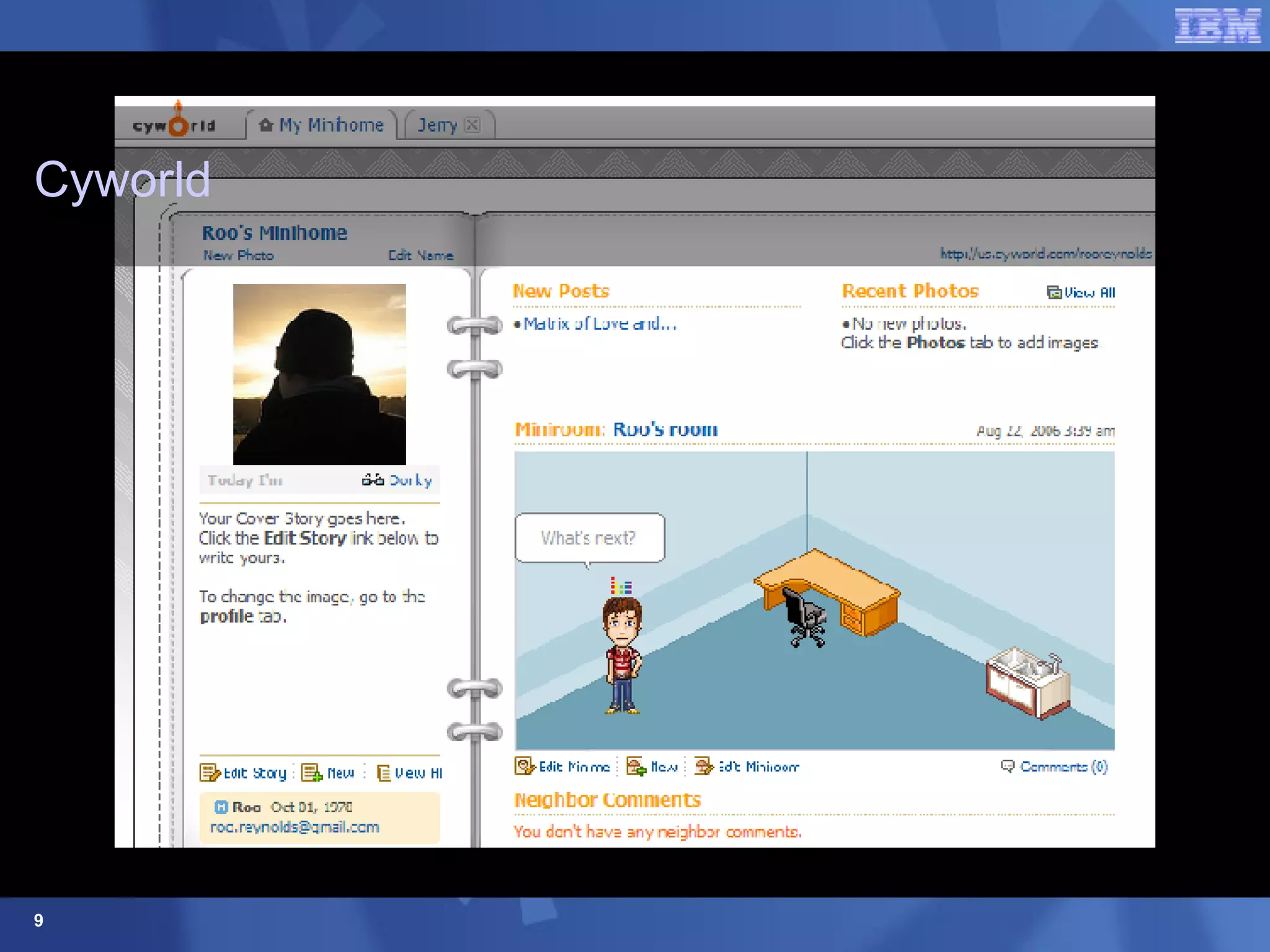Click the Comments speech bubble icon

click(1008, 766)
